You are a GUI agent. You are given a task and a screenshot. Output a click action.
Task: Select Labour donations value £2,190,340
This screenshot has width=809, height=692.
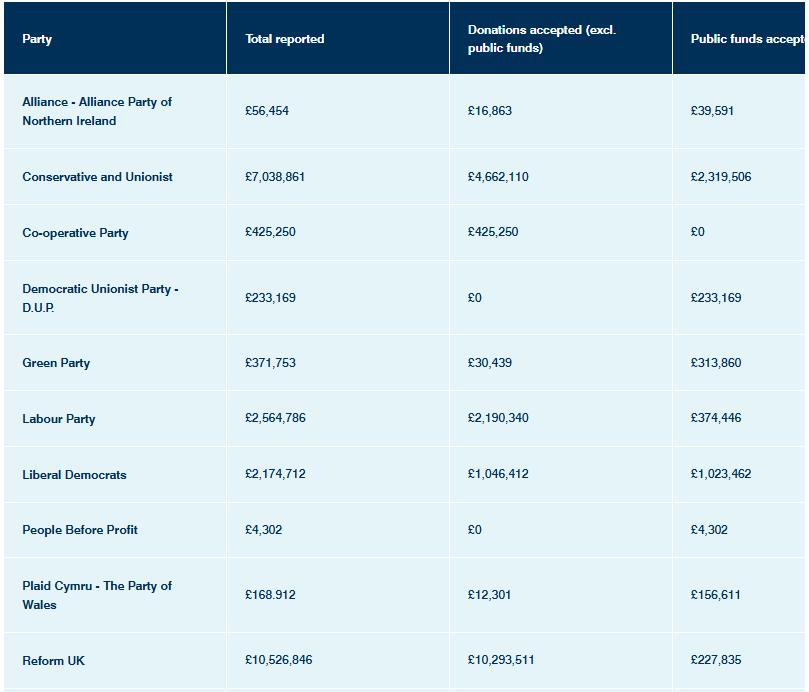498,418
